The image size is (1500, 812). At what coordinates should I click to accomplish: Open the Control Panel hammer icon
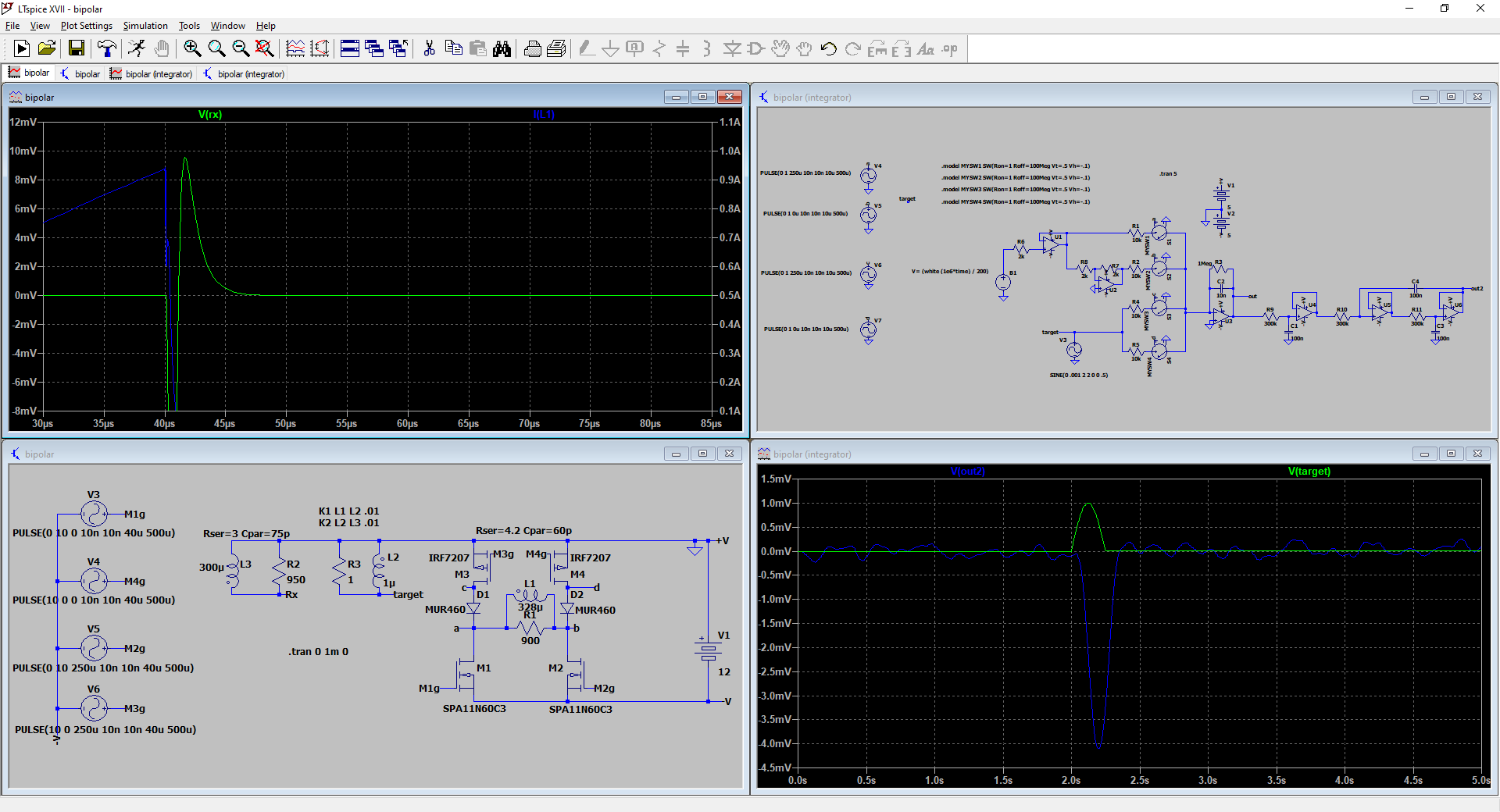point(107,49)
